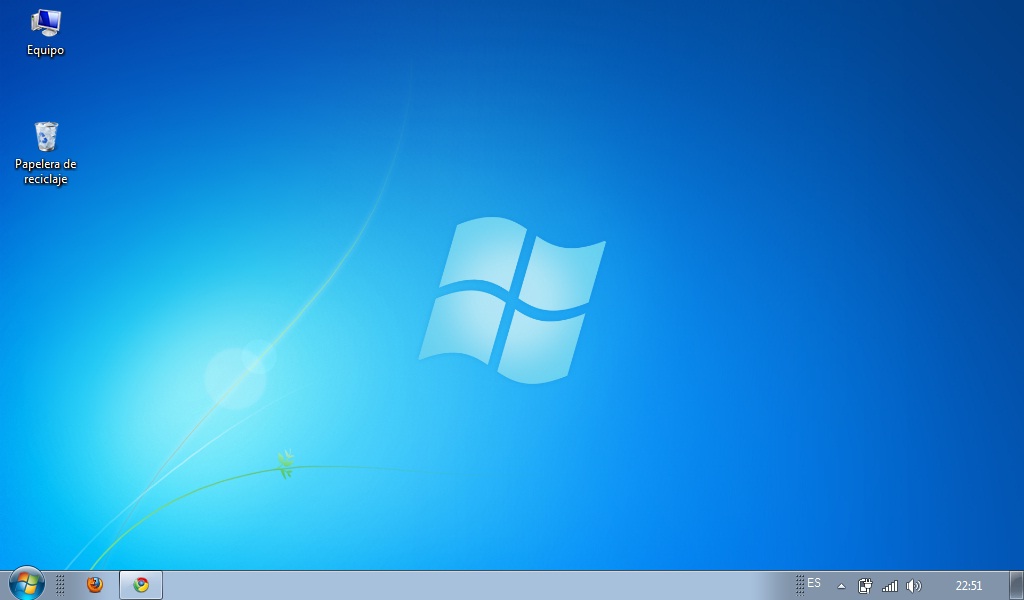The width and height of the screenshot is (1024, 600).
Task: Open the ES language input menu
Action: tap(813, 585)
